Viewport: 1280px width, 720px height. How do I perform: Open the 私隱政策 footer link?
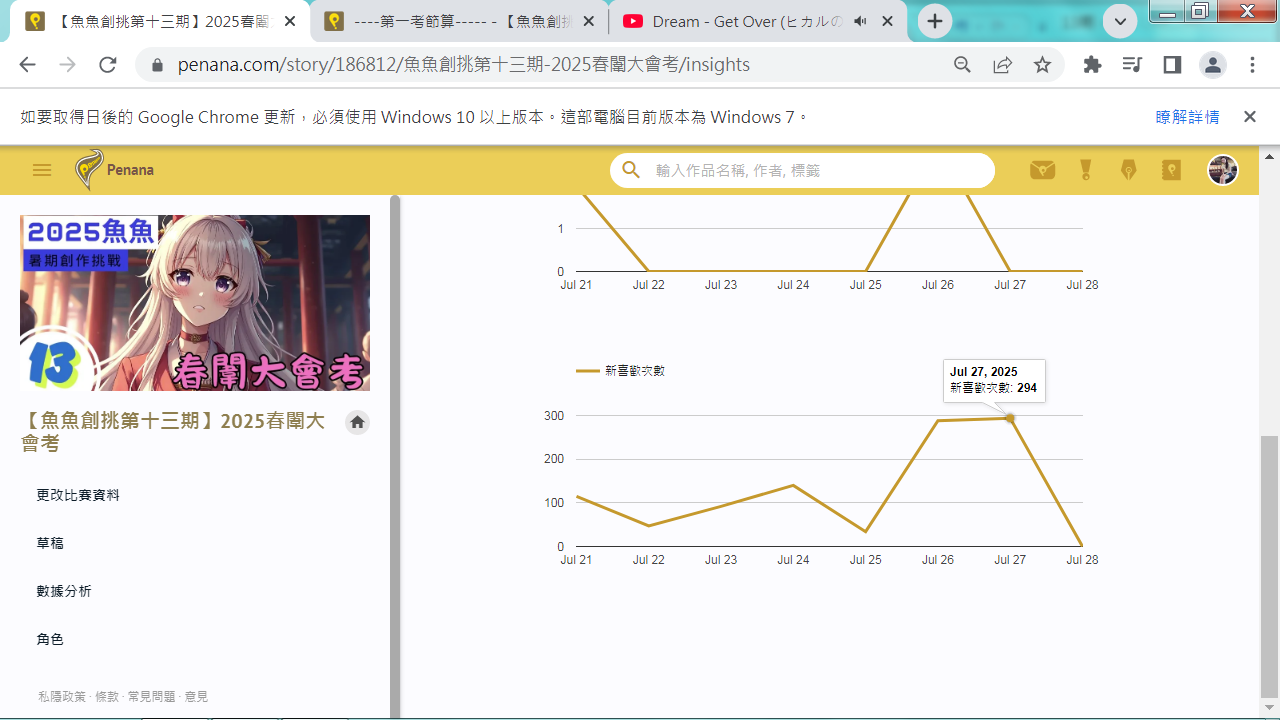tap(62, 697)
